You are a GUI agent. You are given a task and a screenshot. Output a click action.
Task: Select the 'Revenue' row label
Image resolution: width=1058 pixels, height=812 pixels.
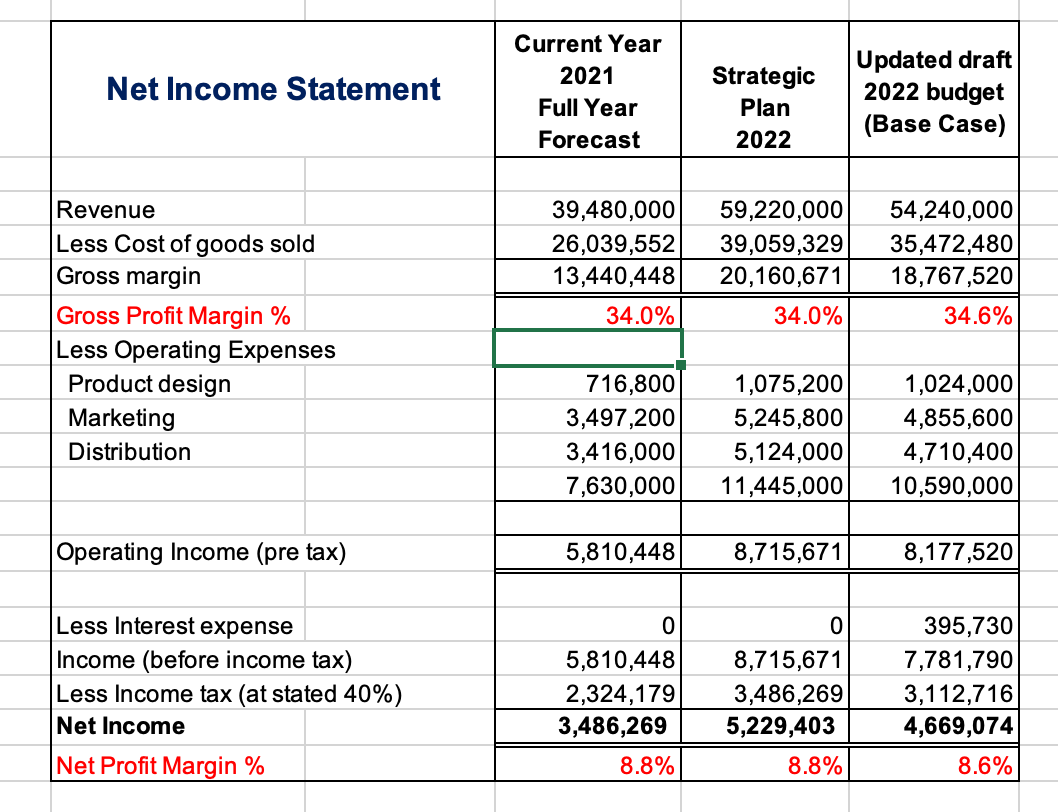click(106, 210)
